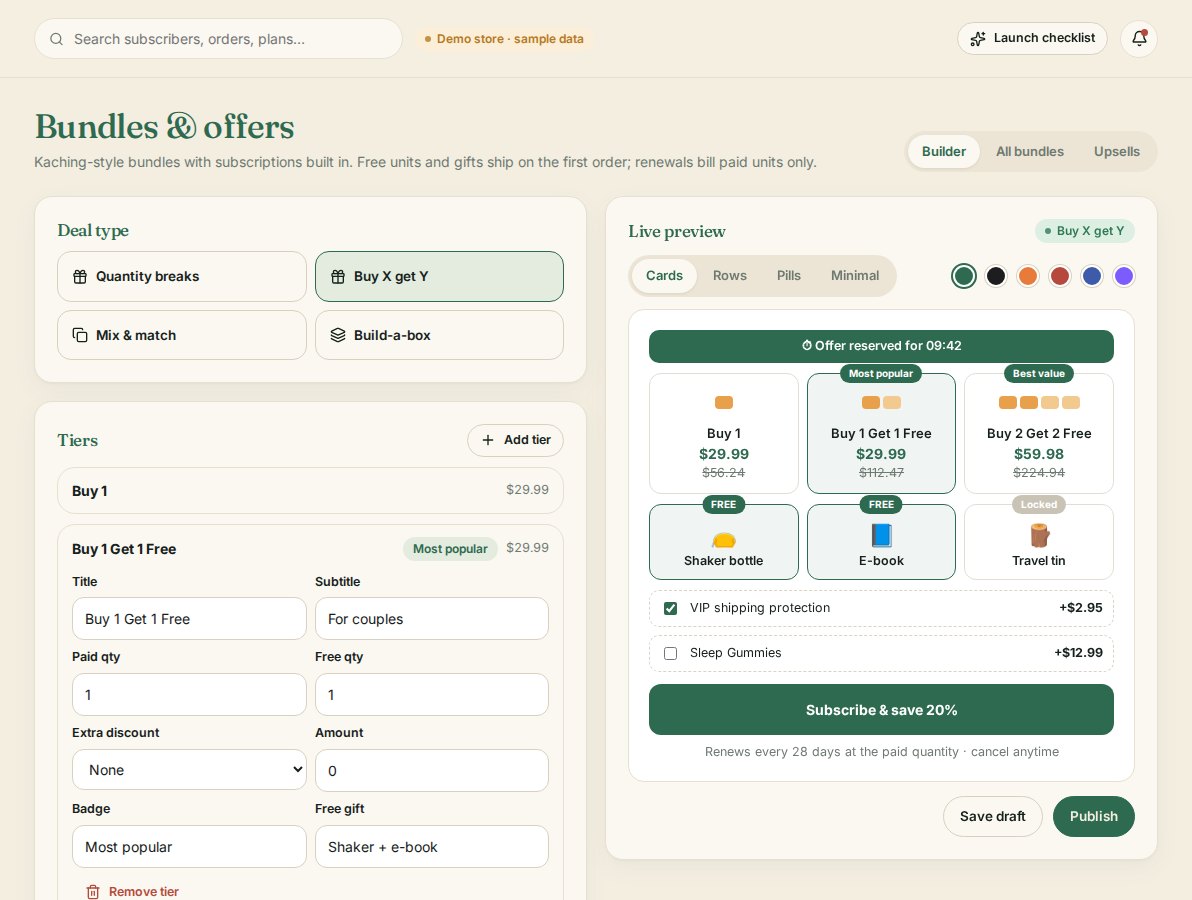The width and height of the screenshot is (1192, 900).
Task: Select the Buy 1 Get 1 Free preview card
Action: [x=881, y=433]
